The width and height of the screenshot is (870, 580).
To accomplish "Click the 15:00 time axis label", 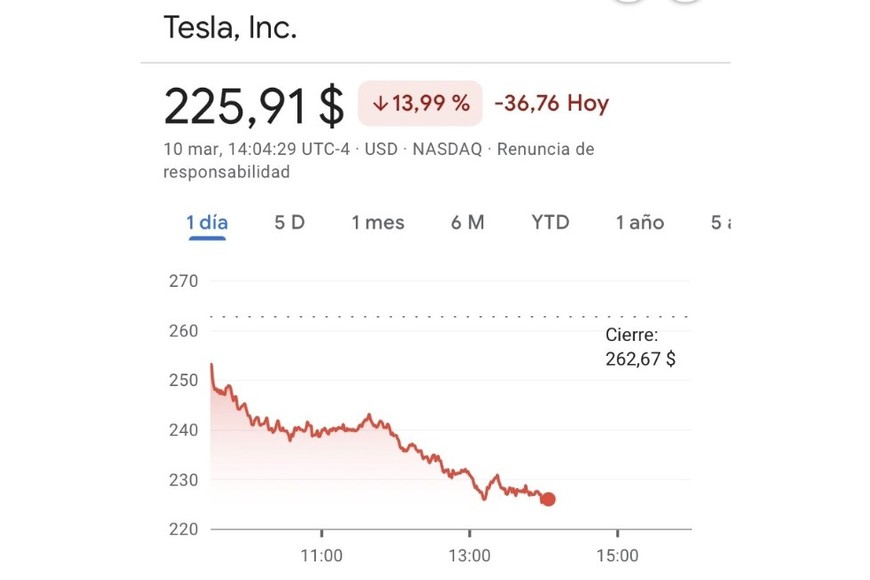I will click(x=617, y=556).
